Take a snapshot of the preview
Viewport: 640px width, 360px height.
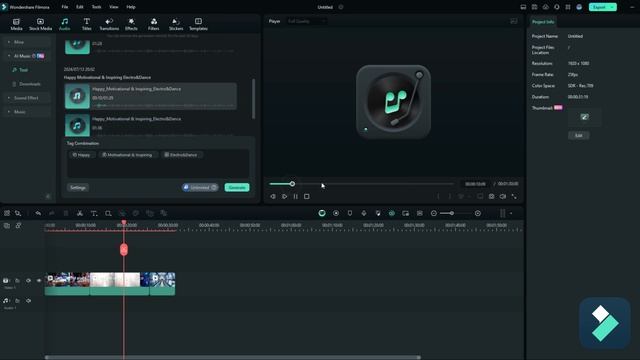[x=491, y=197]
